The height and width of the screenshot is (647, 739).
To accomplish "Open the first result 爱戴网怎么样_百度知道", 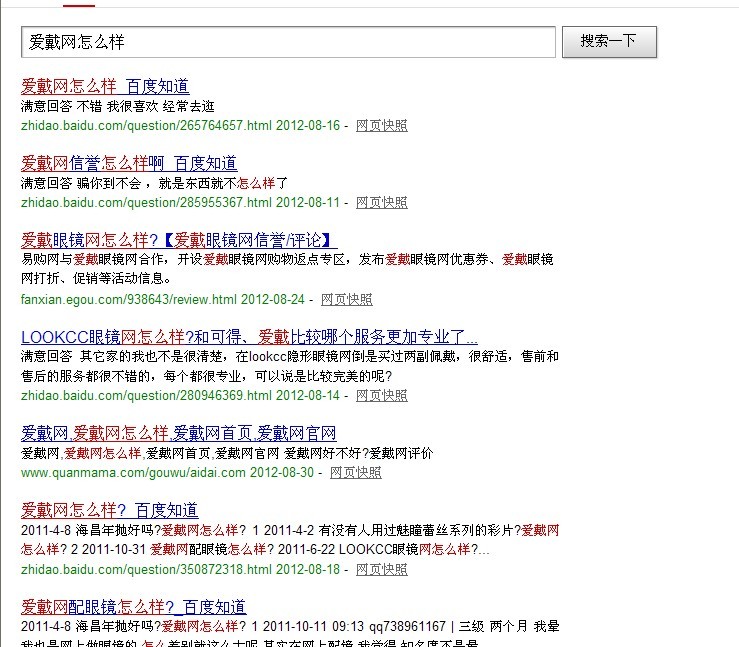I will [x=105, y=86].
